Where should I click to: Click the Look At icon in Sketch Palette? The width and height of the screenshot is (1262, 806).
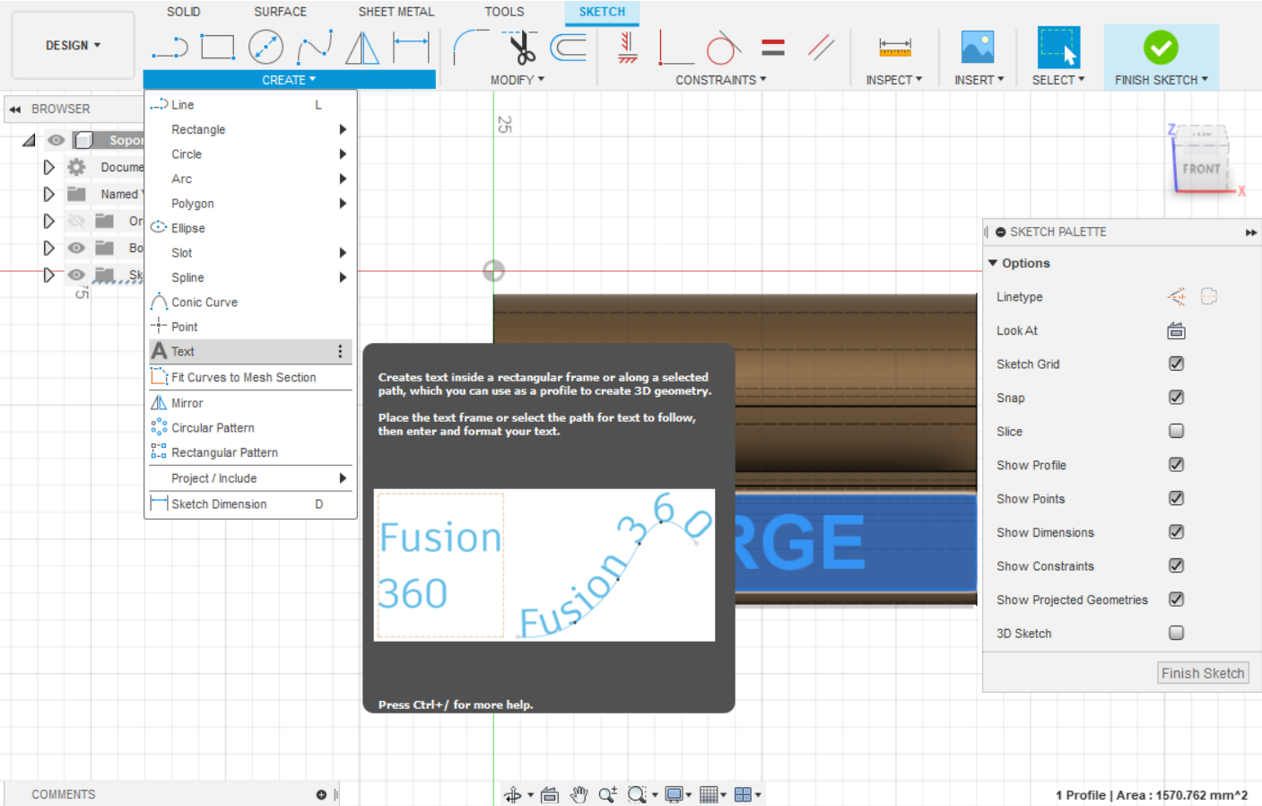point(1176,331)
